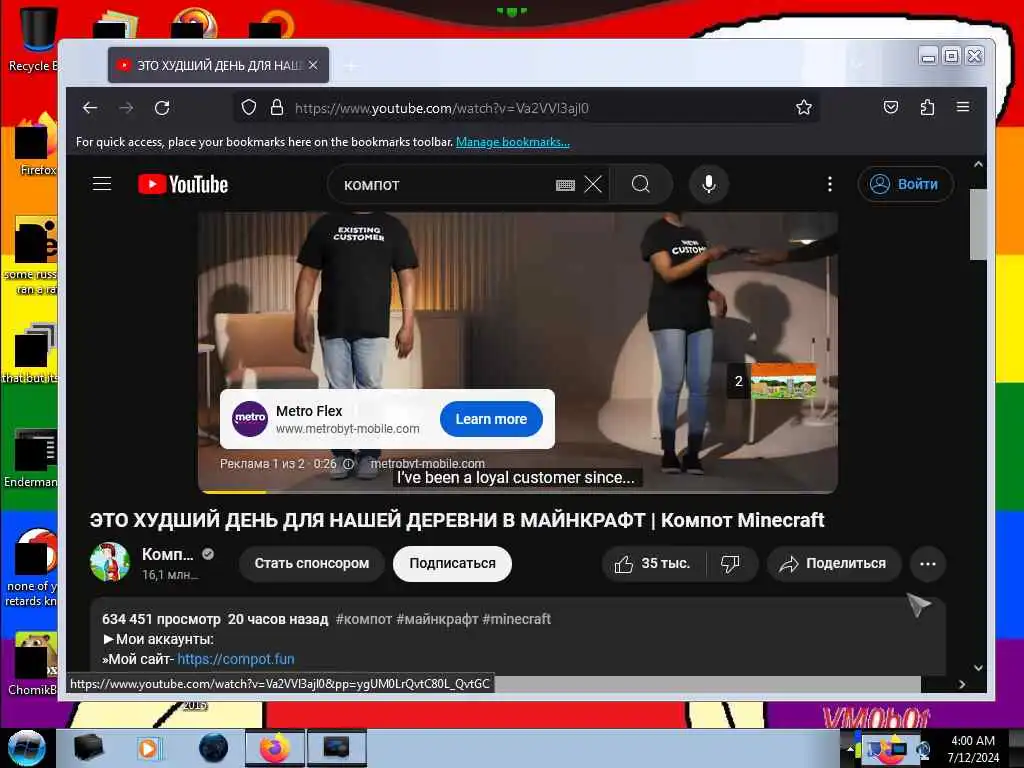The image size is (1024, 768).
Task: Open the ChomikB desktop icon
Action: pyautogui.click(x=33, y=664)
